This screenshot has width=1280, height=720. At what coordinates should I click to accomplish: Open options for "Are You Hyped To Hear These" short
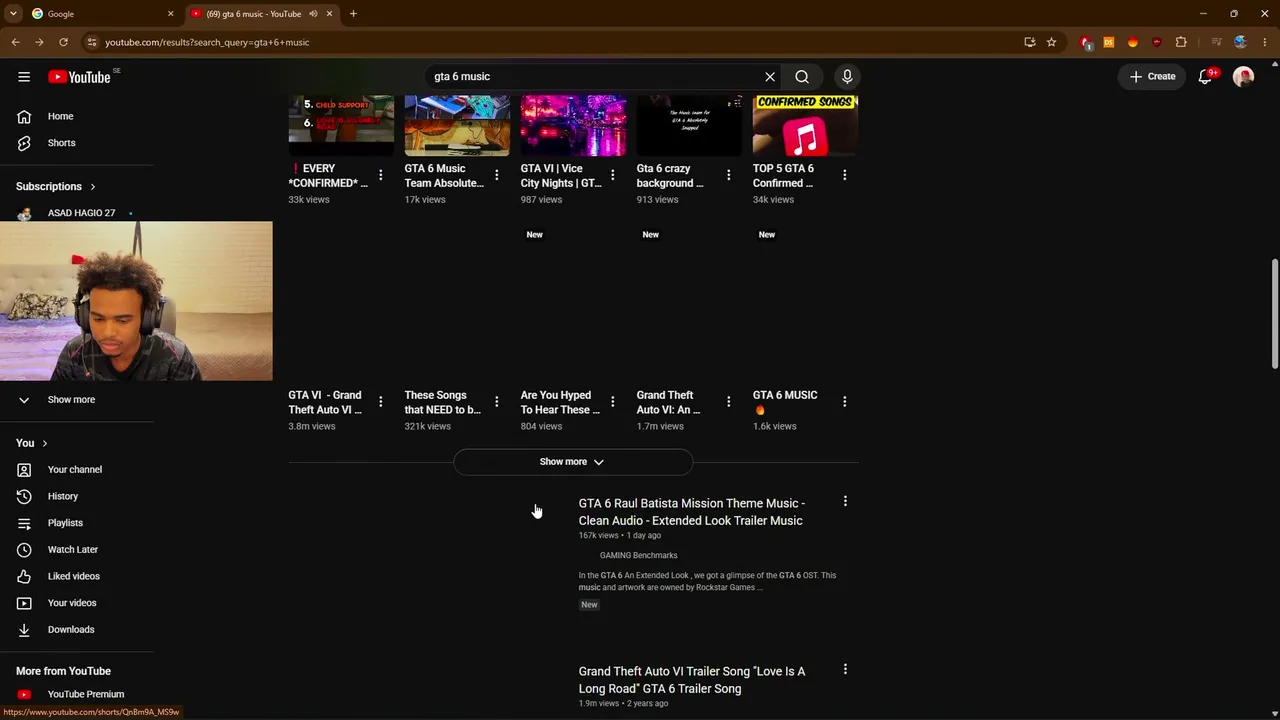pos(612,402)
